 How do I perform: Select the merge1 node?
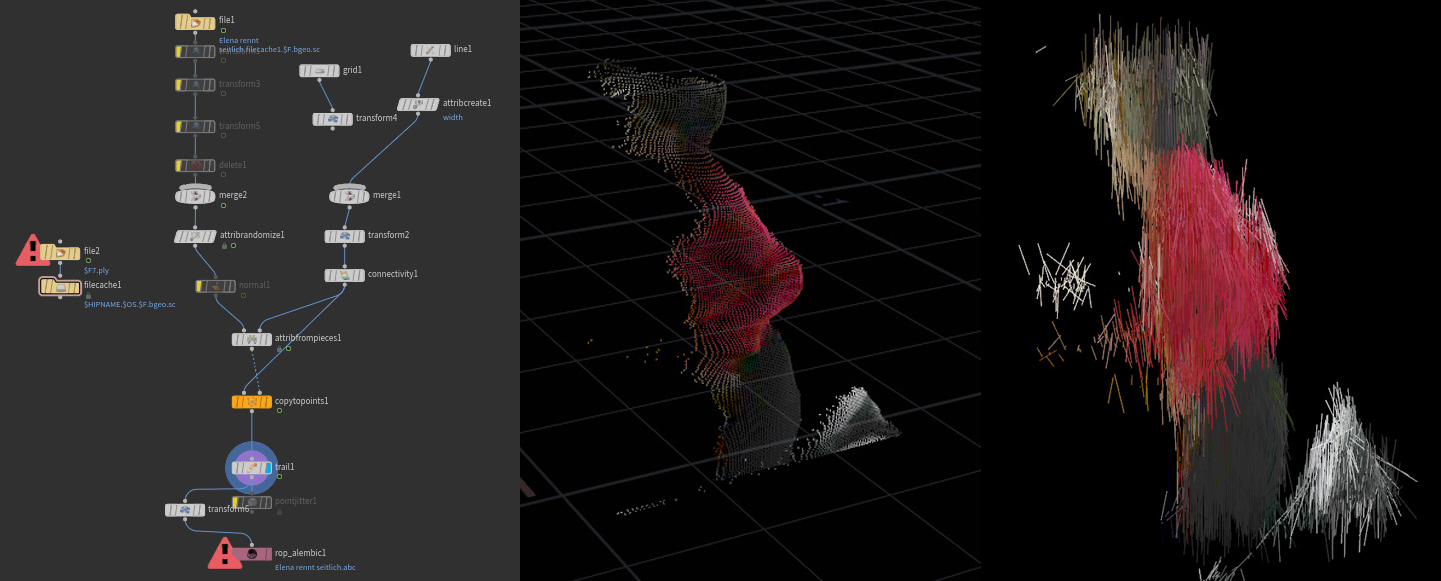coord(349,196)
